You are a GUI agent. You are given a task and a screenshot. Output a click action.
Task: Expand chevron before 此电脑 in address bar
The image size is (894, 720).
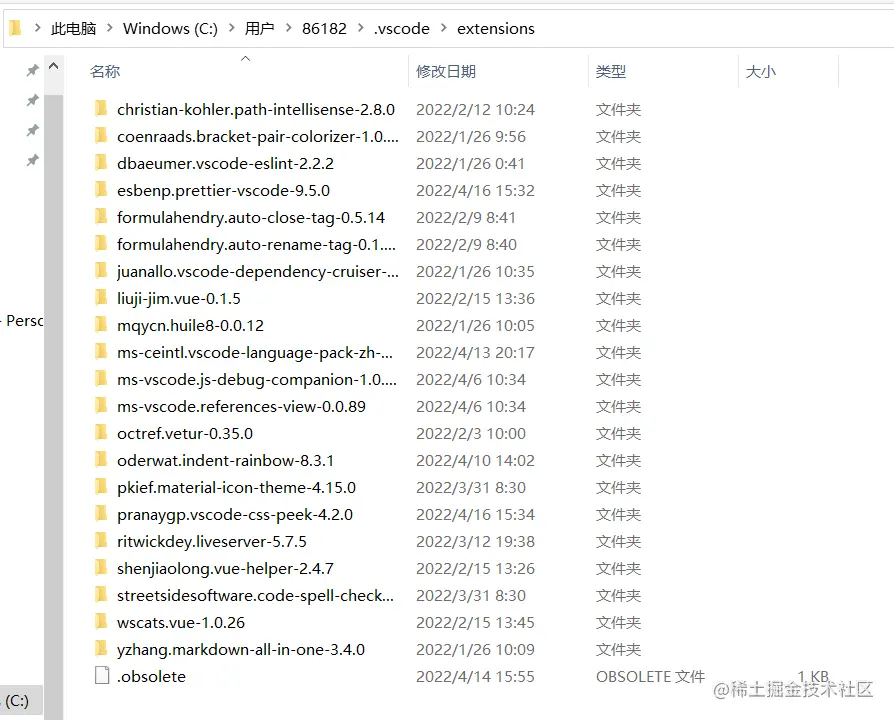point(38,27)
